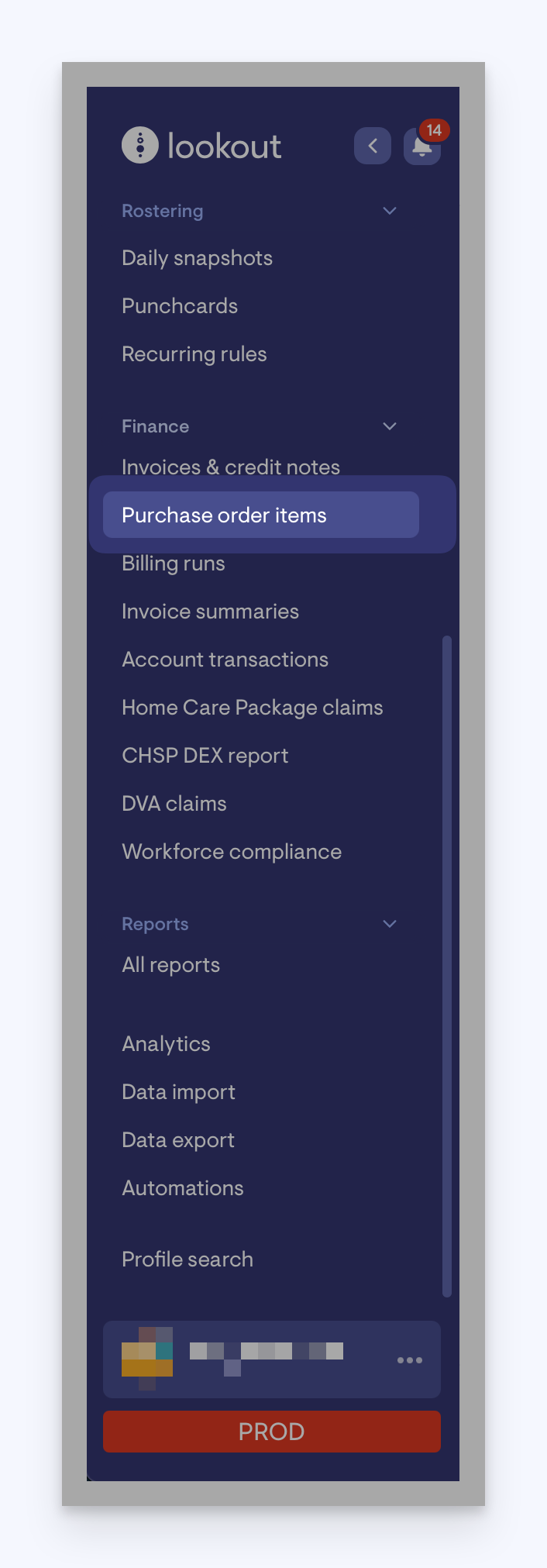This screenshot has width=547, height=1568.
Task: Open the notifications bell
Action: [421, 146]
